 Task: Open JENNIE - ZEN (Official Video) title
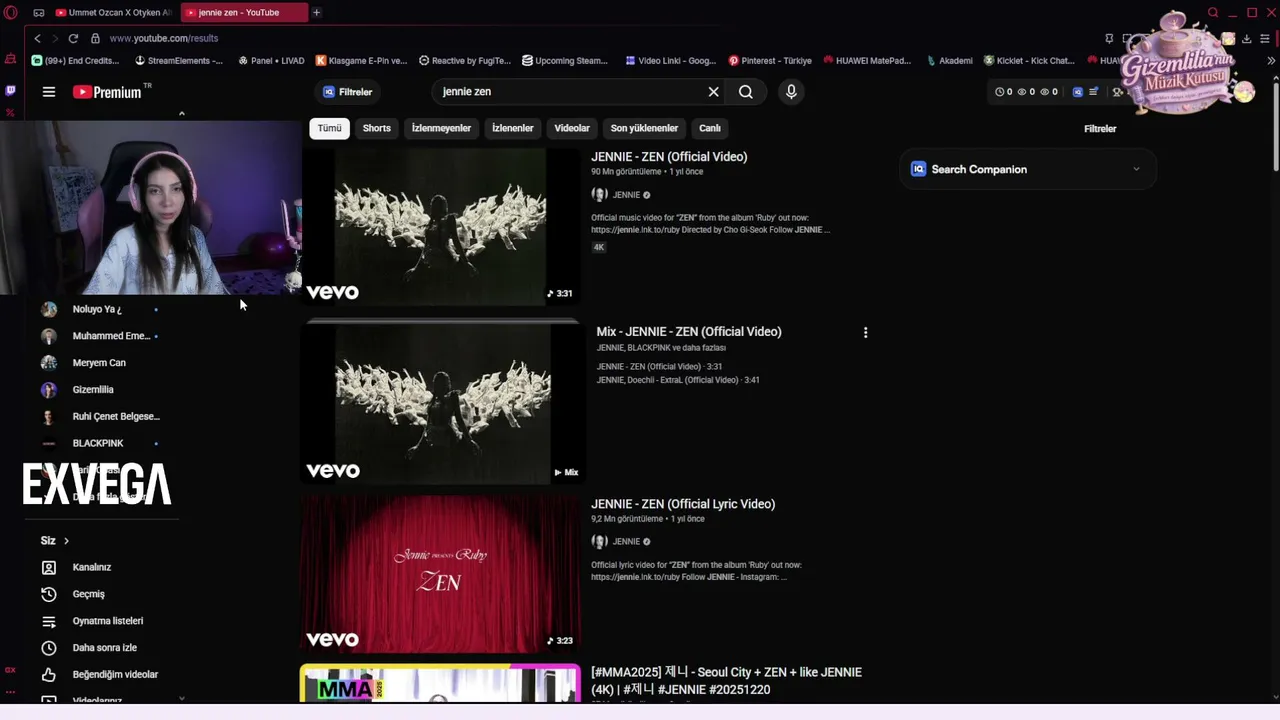669,157
